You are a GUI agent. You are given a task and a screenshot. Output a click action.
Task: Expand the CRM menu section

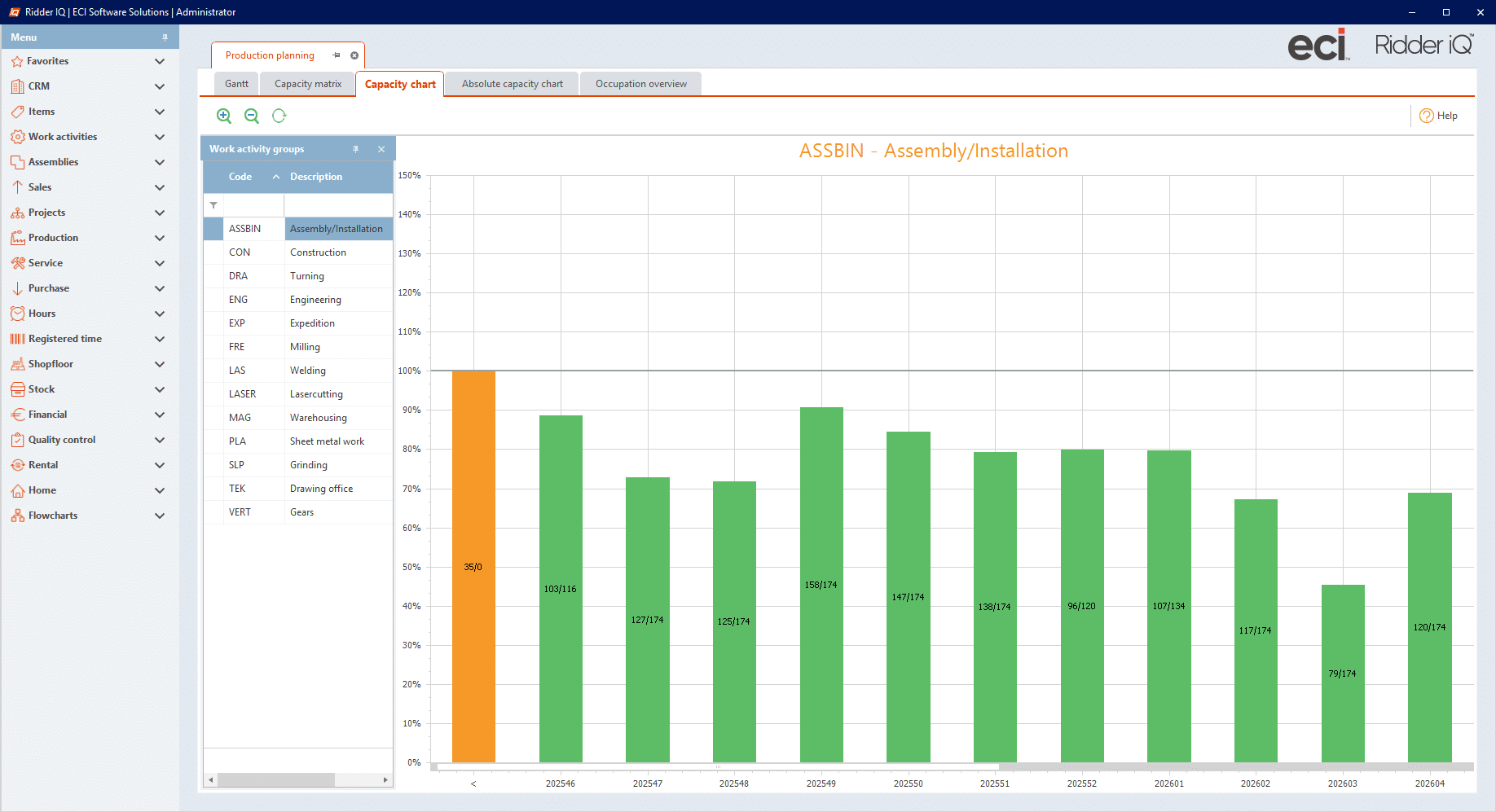(x=160, y=86)
